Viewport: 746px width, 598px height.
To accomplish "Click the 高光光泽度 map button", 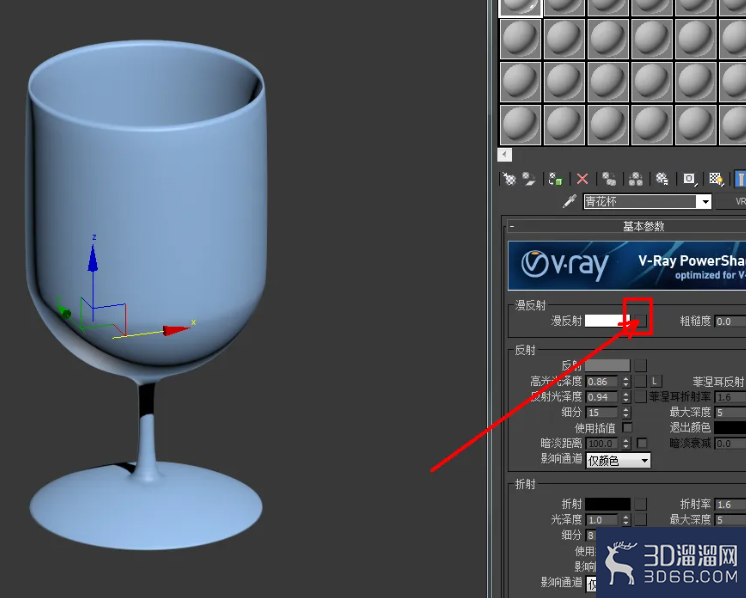I will 641,381.
